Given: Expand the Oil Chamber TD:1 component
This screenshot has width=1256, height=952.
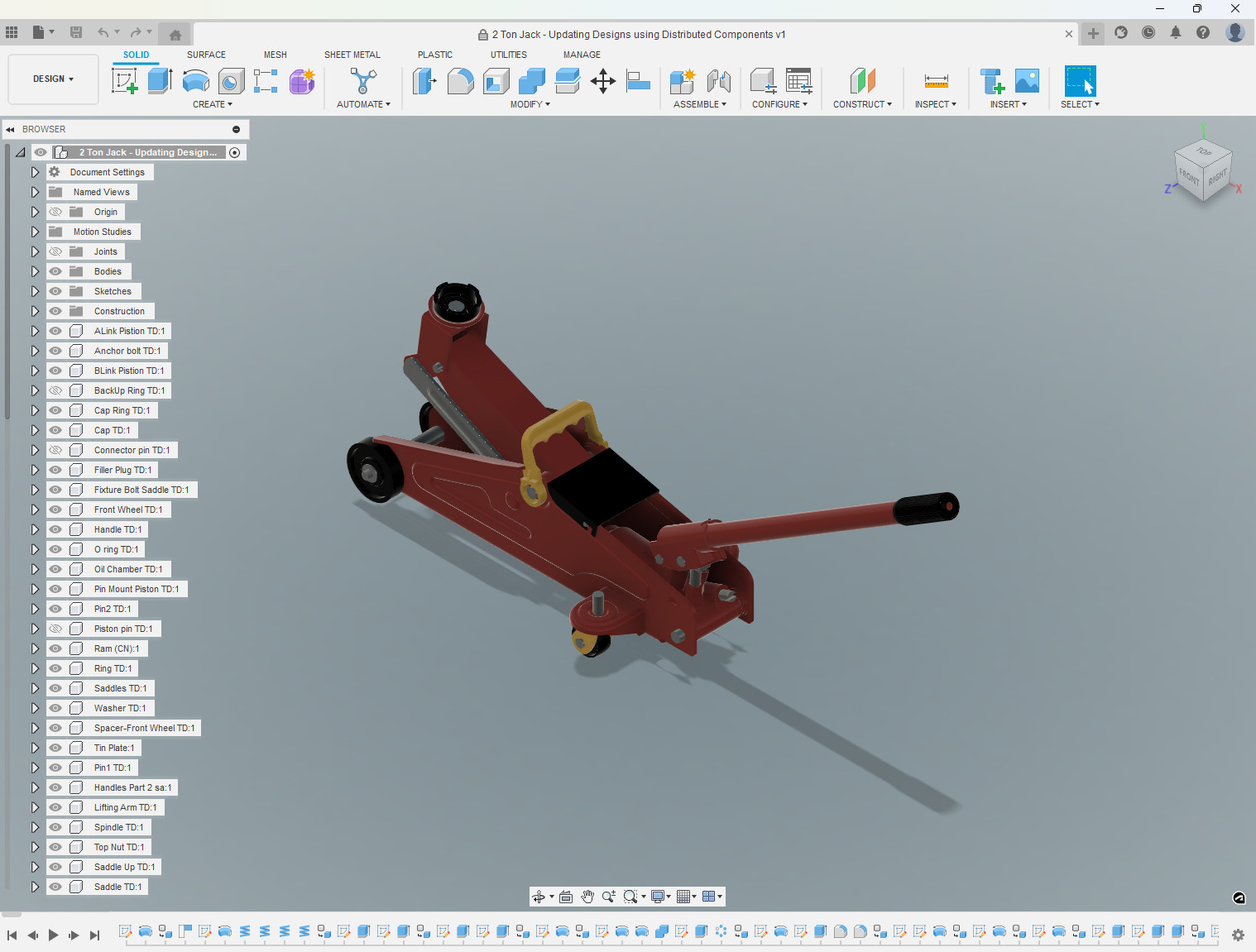Looking at the screenshot, I should [35, 569].
